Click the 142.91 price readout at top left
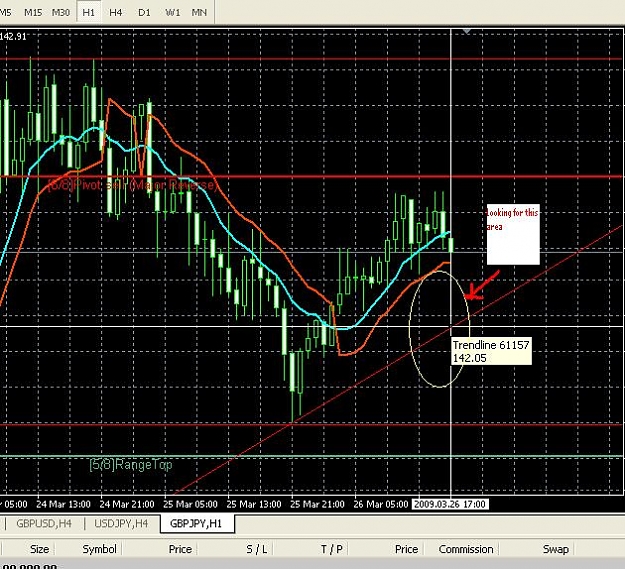Viewport: 625px width, 569px height. click(13, 37)
